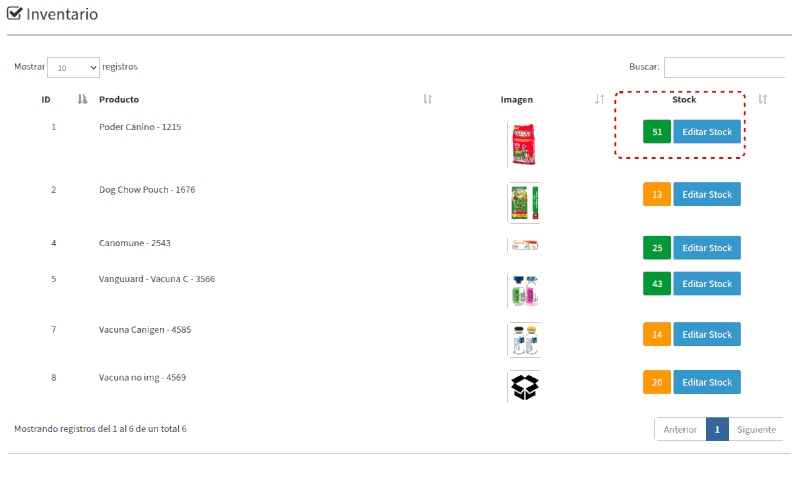
Task: Click the Vacuna no img box icon
Action: click(525, 387)
